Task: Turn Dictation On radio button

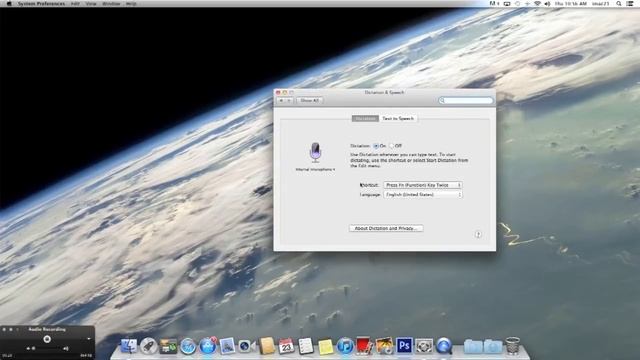Action: tap(376, 146)
